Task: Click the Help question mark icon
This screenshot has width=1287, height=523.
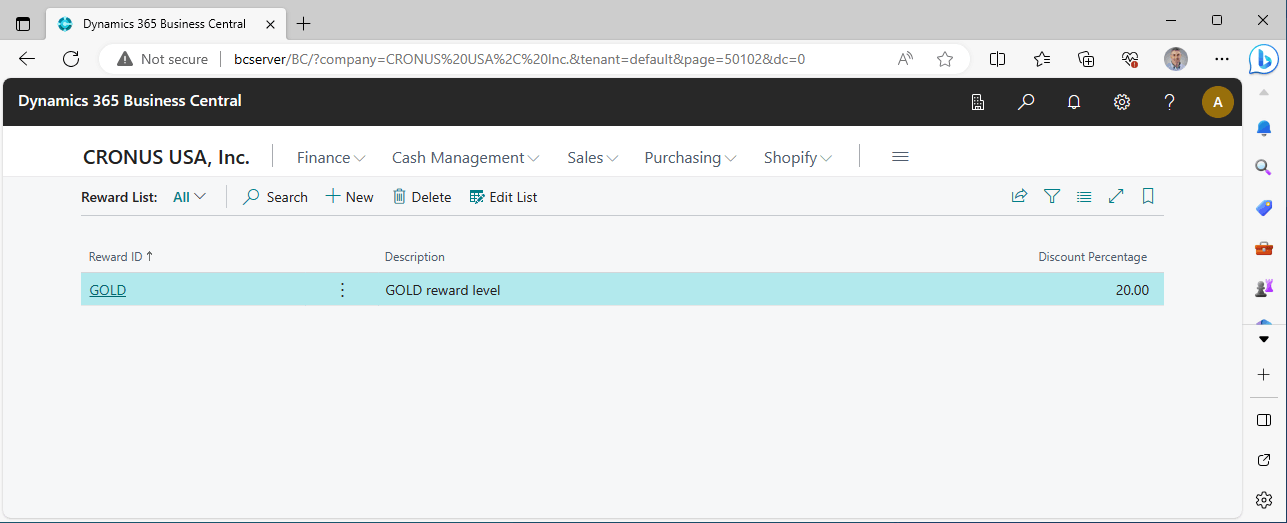Action: point(1170,101)
